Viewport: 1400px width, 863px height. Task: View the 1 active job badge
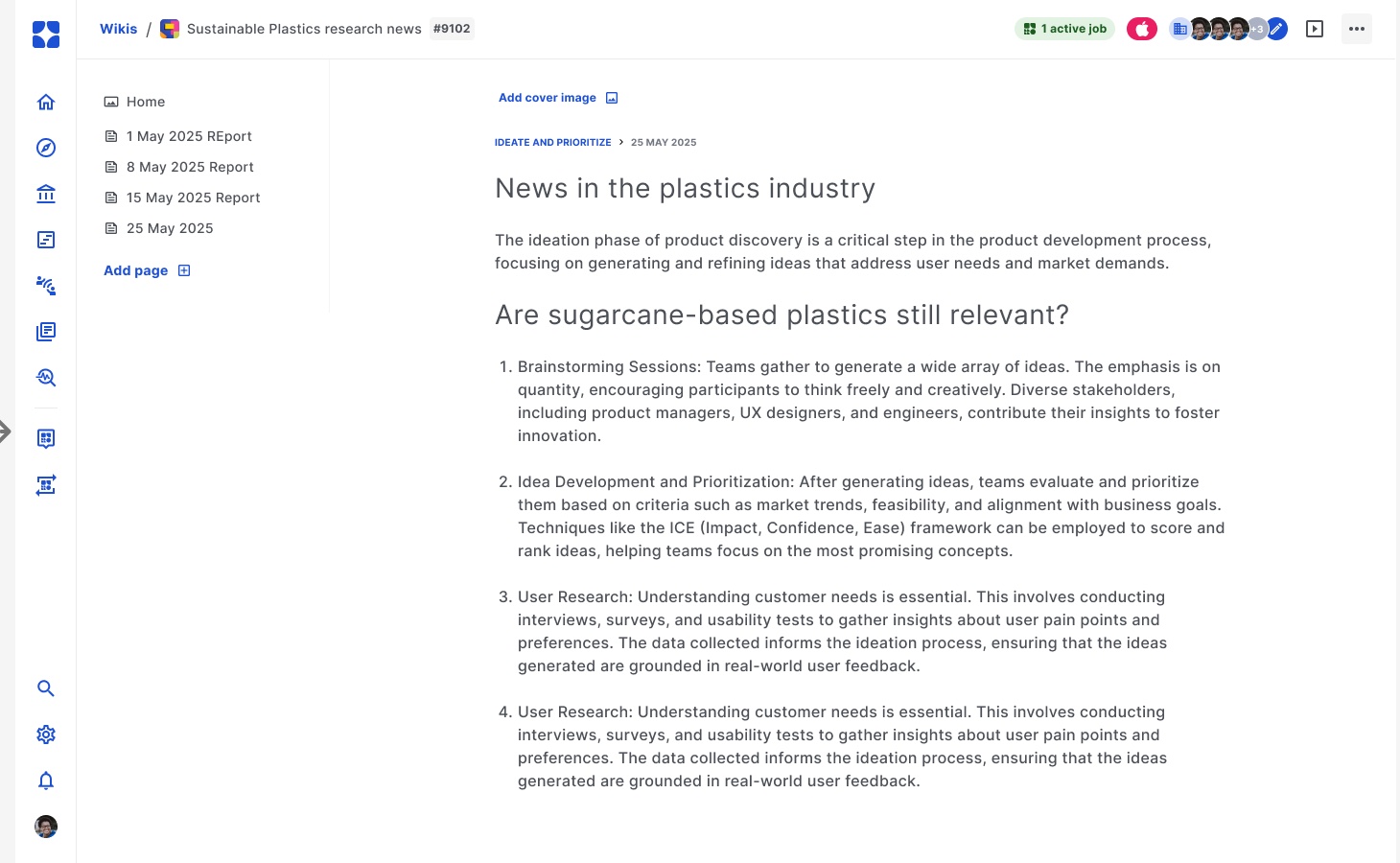[x=1064, y=29]
